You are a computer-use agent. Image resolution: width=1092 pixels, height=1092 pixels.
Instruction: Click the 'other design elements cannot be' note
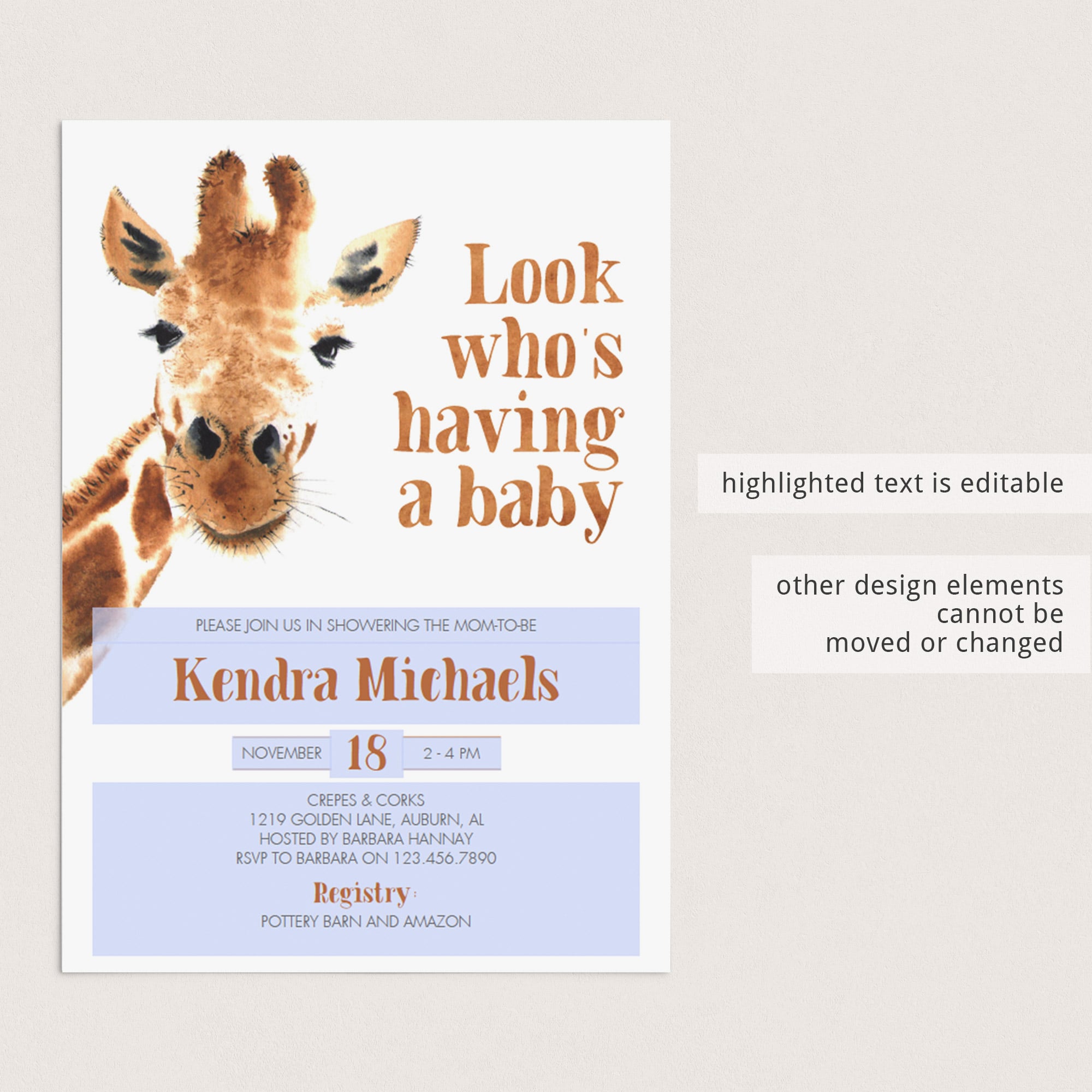pyautogui.click(x=919, y=614)
